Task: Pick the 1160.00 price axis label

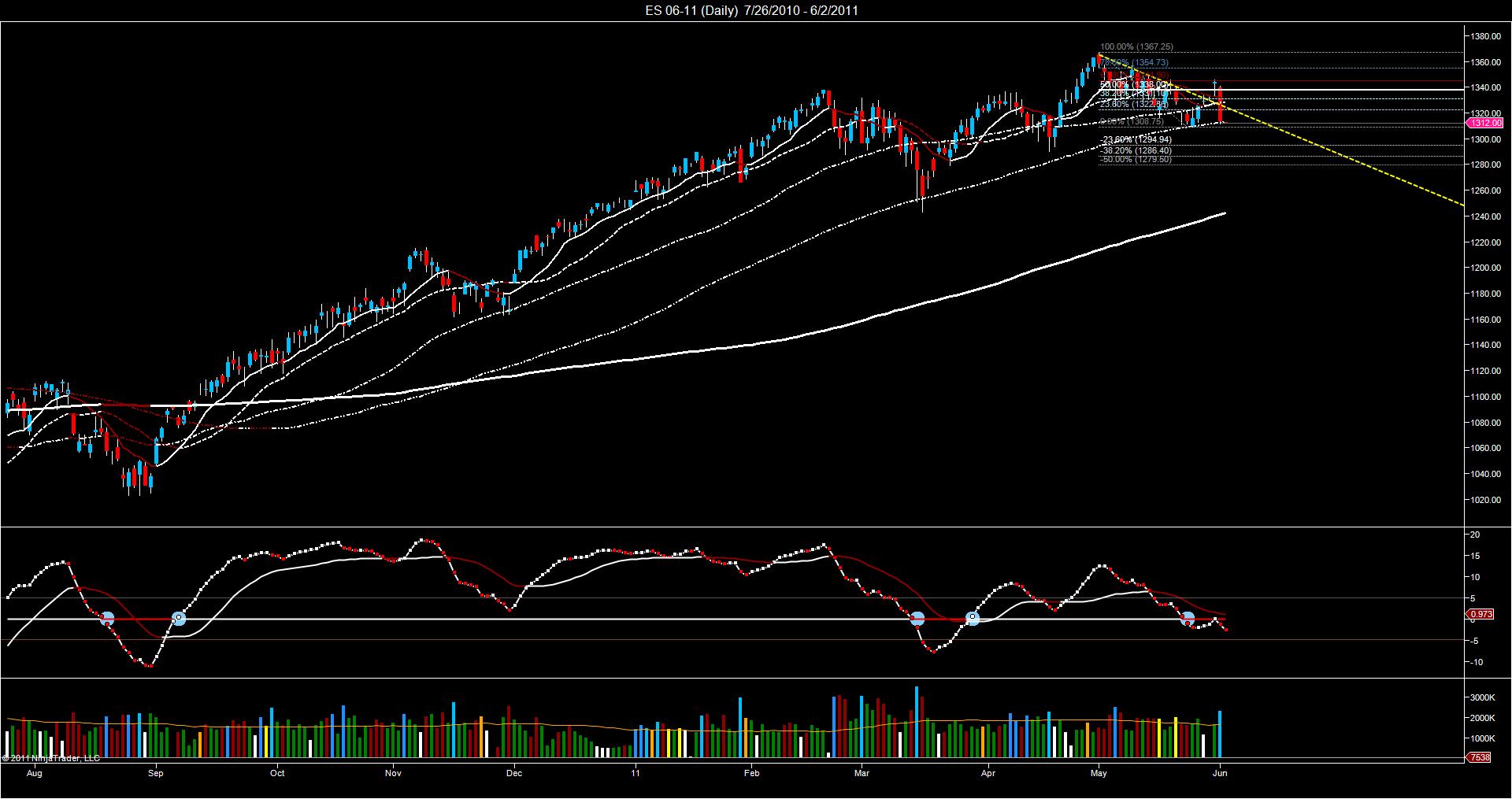Action: coord(1484,320)
